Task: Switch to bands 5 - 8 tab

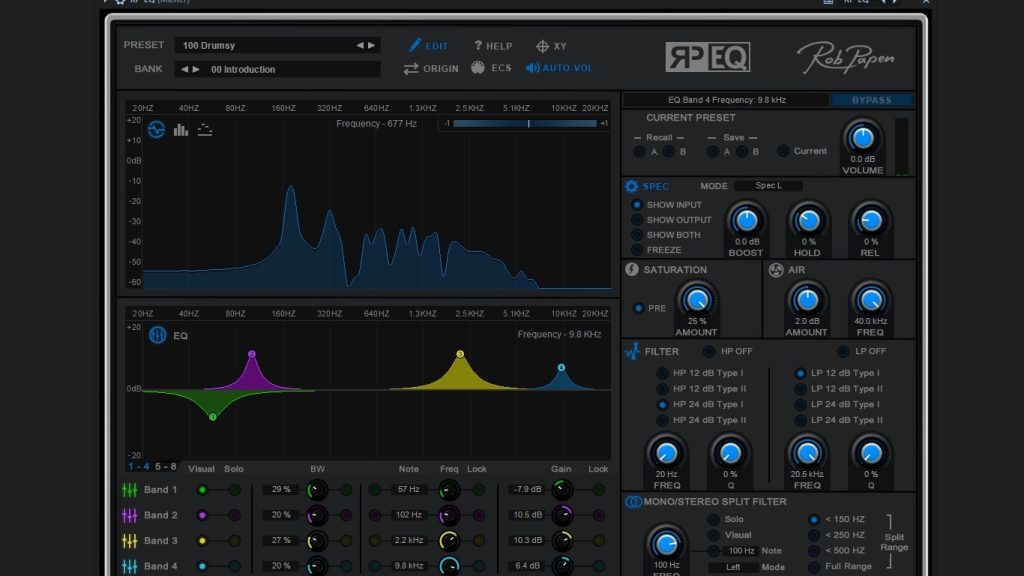Action: (166, 467)
